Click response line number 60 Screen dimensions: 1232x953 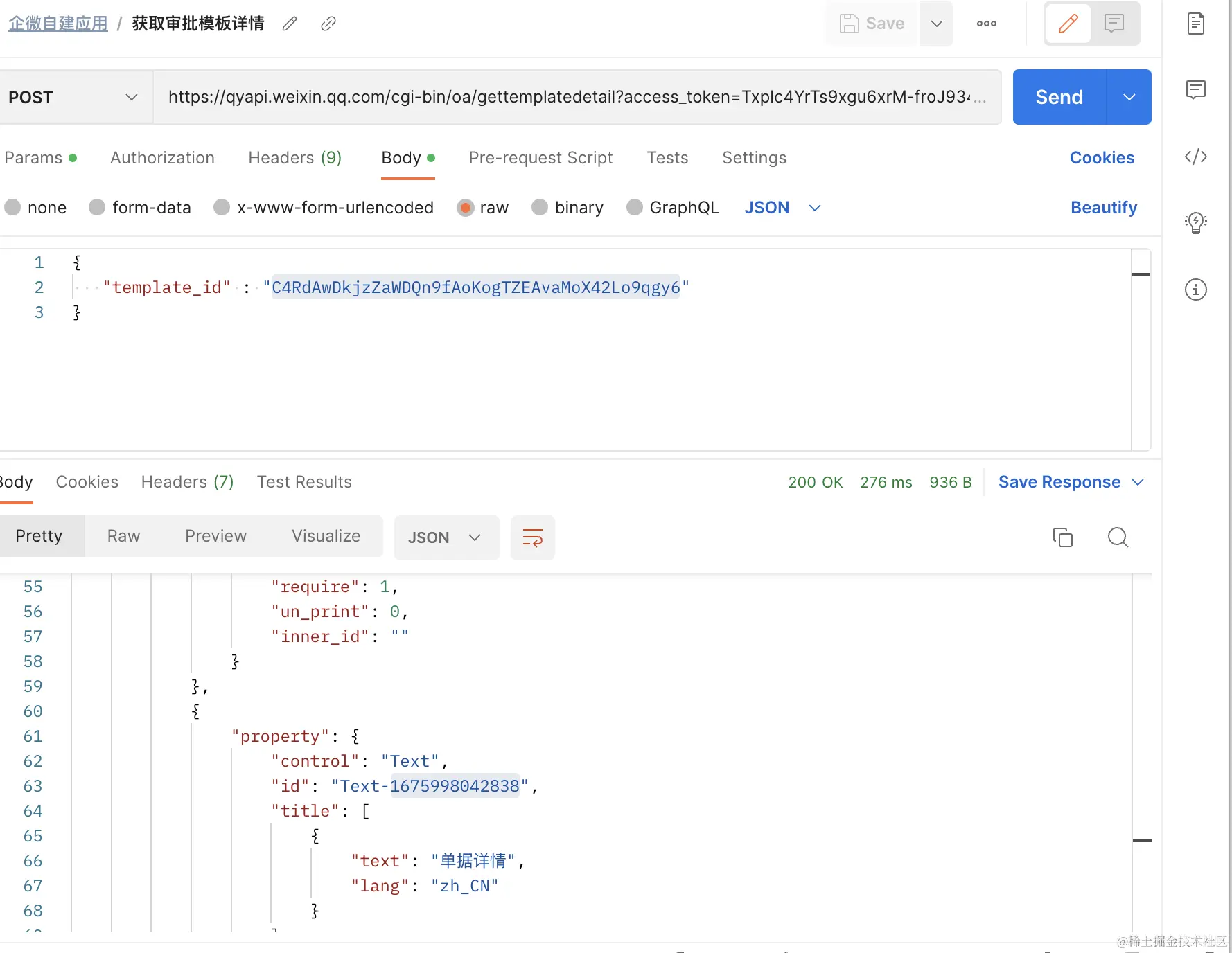[33, 711]
